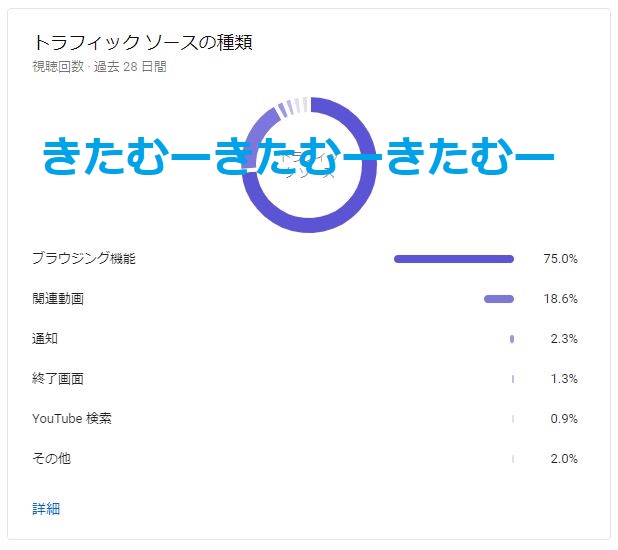Click the その他 traffic source label
This screenshot has width=618, height=550.
pos(52,459)
